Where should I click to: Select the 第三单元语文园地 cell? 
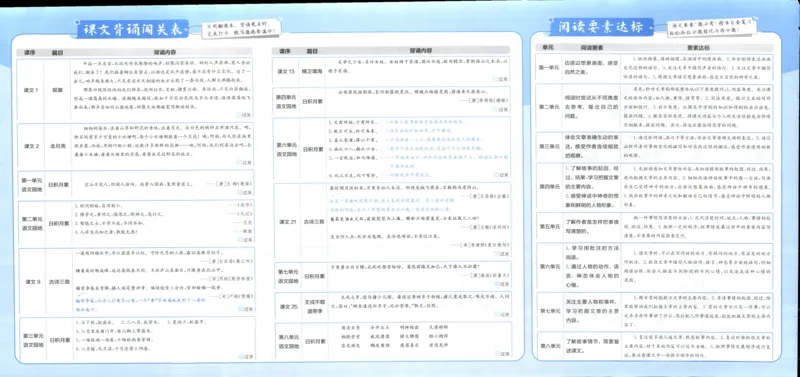(32, 339)
